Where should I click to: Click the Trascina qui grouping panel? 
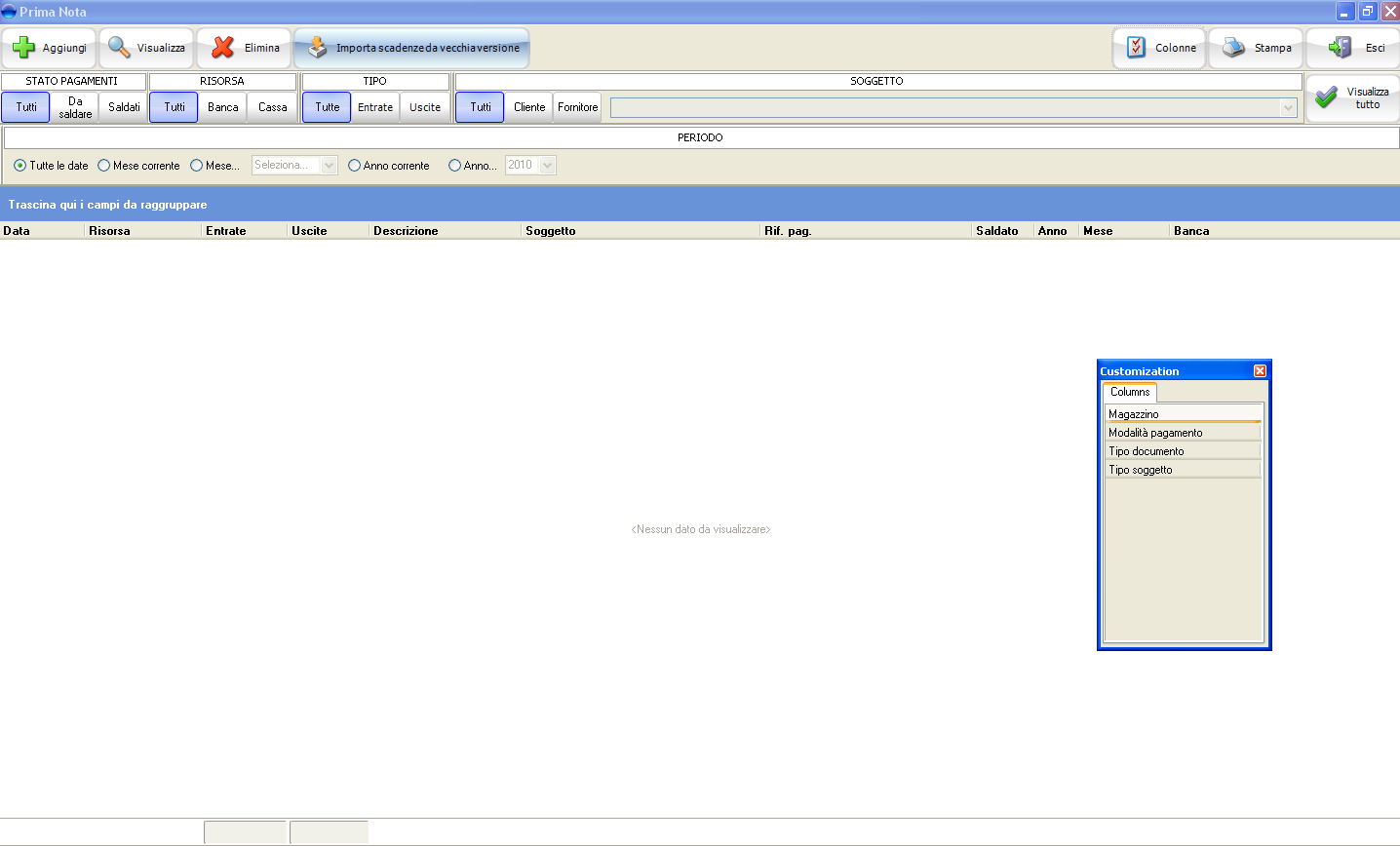click(700, 204)
